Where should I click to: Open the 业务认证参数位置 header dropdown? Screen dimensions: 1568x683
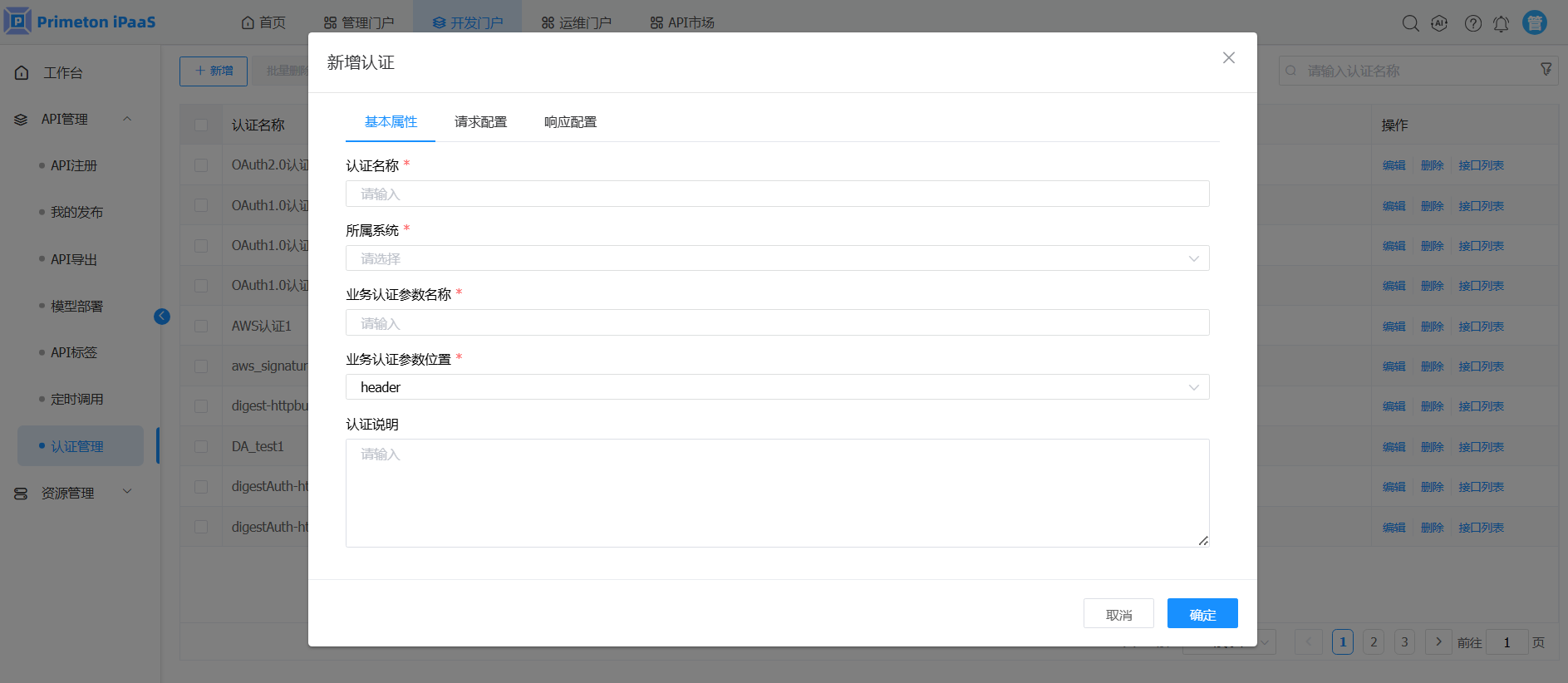(777, 387)
